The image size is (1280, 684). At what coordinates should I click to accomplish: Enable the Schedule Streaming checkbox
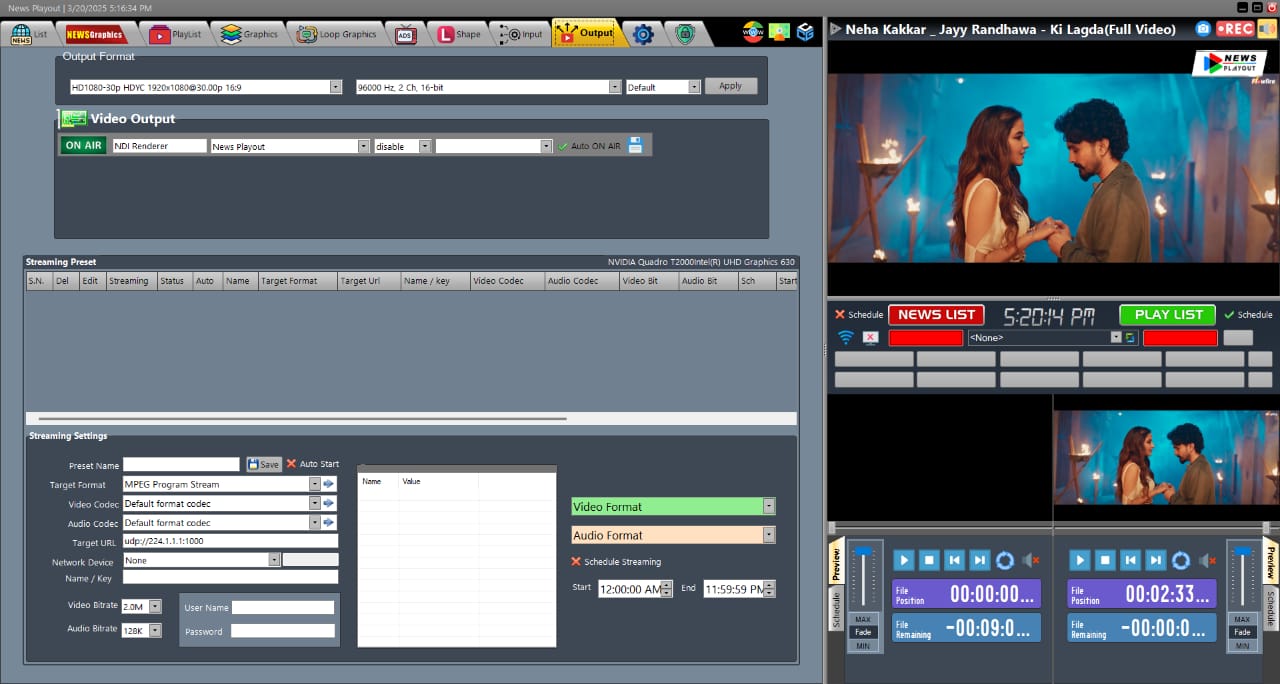click(576, 562)
